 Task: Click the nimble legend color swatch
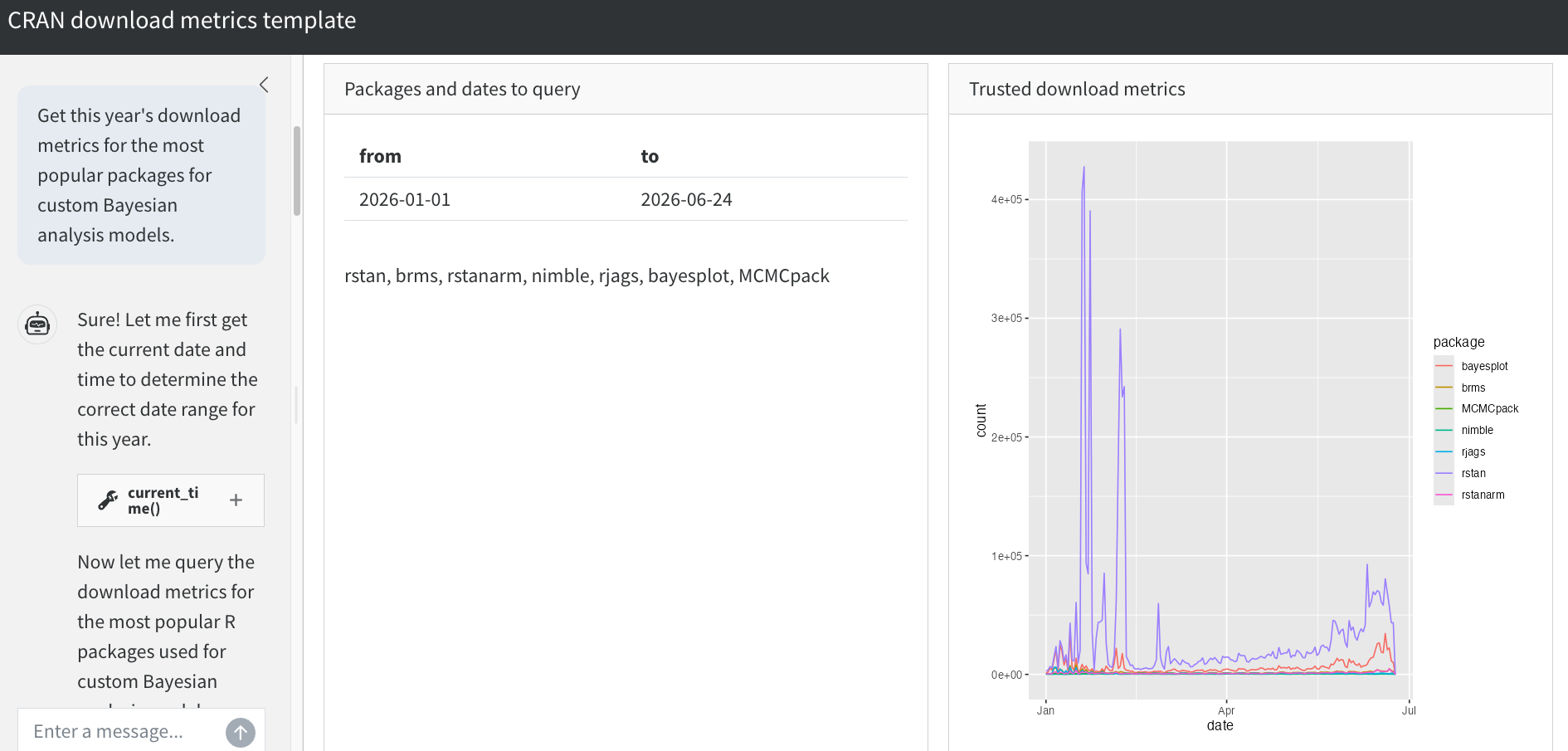(x=1444, y=430)
